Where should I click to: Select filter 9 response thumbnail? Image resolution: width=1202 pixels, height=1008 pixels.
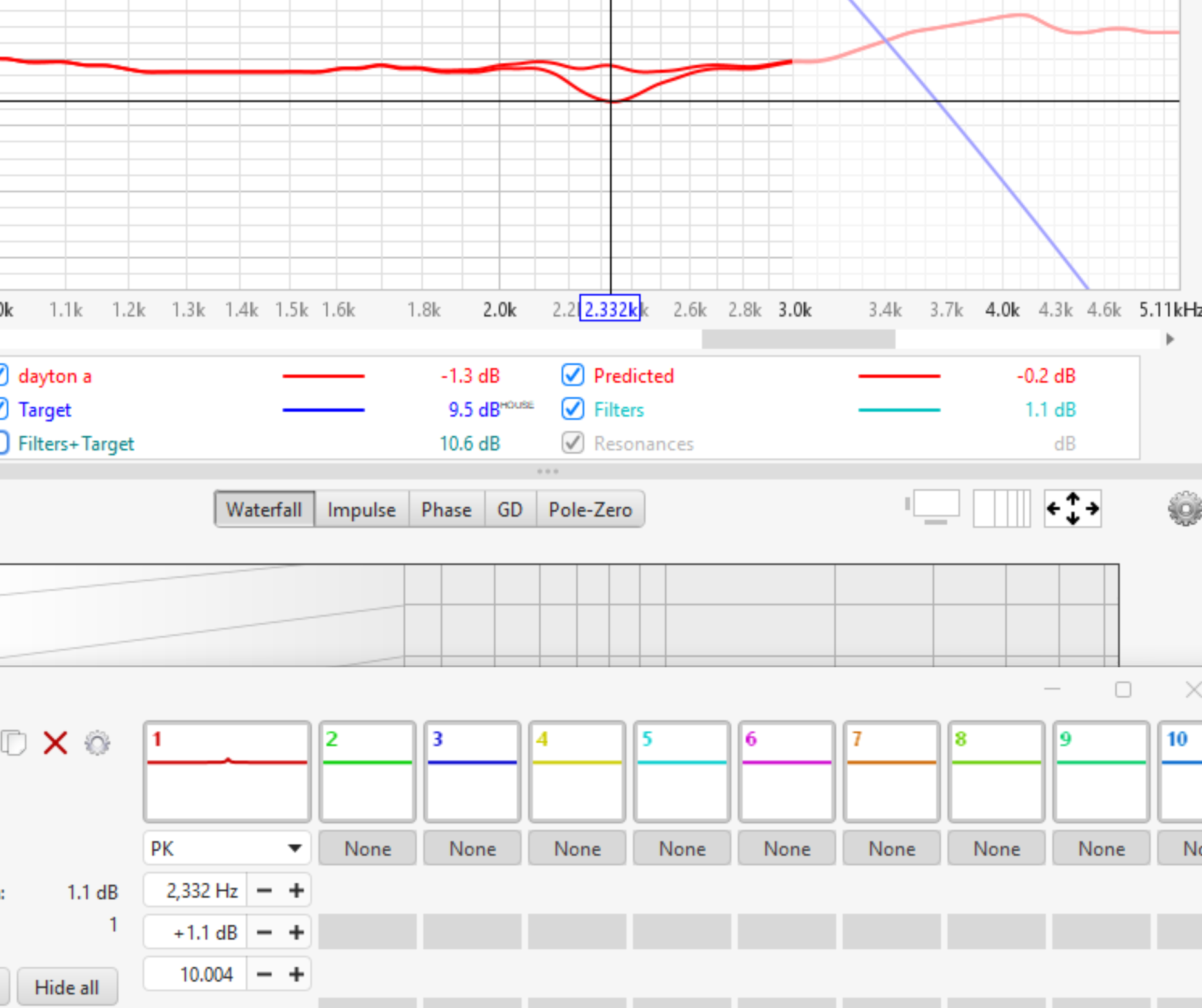pos(1101,772)
